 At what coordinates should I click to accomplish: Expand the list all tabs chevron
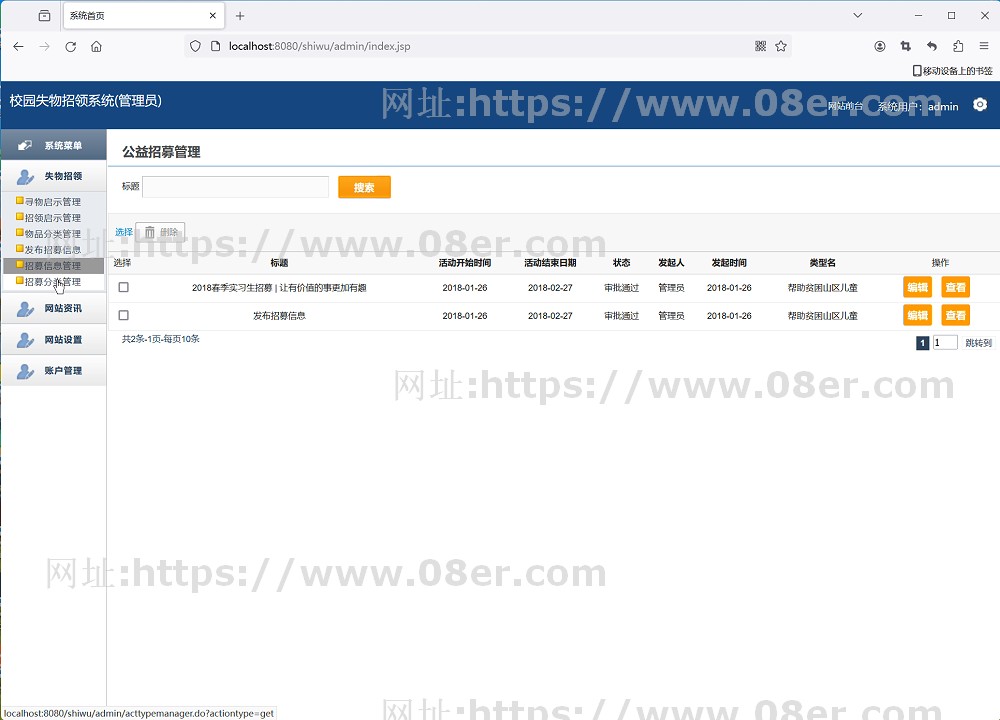[858, 15]
